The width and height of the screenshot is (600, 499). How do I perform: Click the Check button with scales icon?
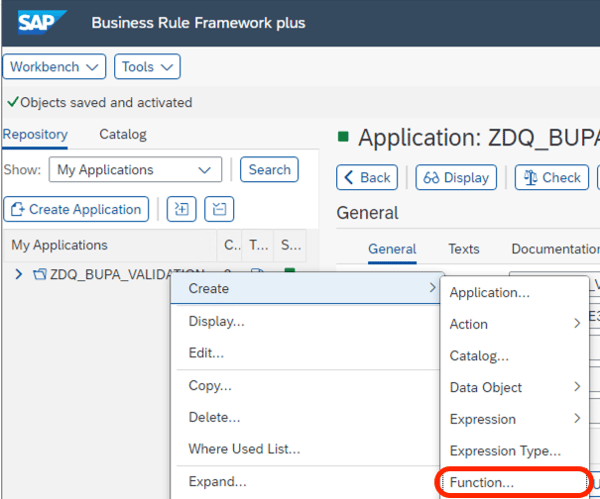552,177
